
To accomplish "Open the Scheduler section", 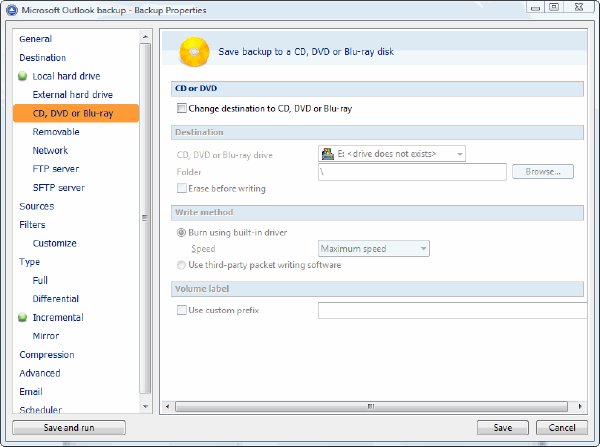I will click(41, 409).
